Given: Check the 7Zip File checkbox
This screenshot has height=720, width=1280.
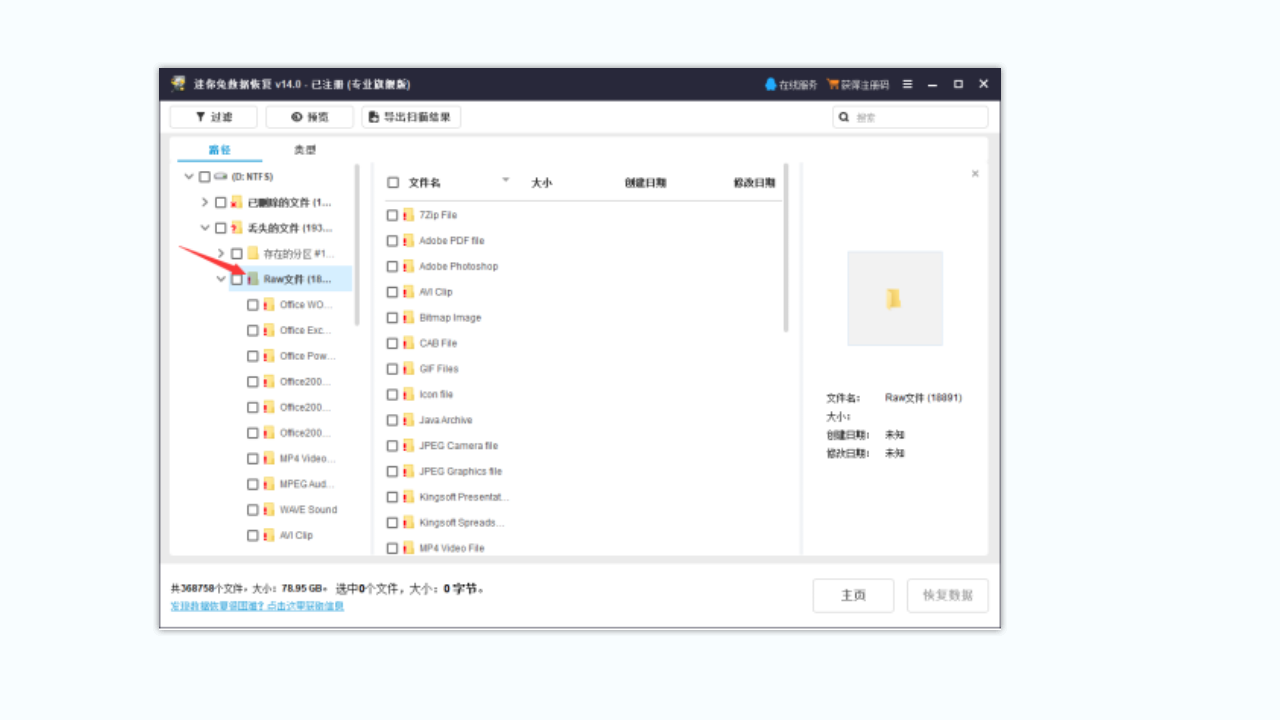Looking at the screenshot, I should [x=392, y=214].
